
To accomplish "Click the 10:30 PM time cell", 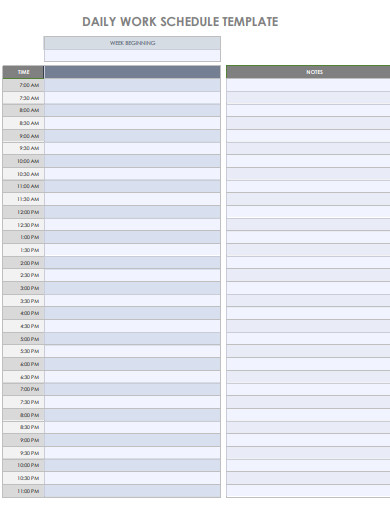I will point(23,478).
